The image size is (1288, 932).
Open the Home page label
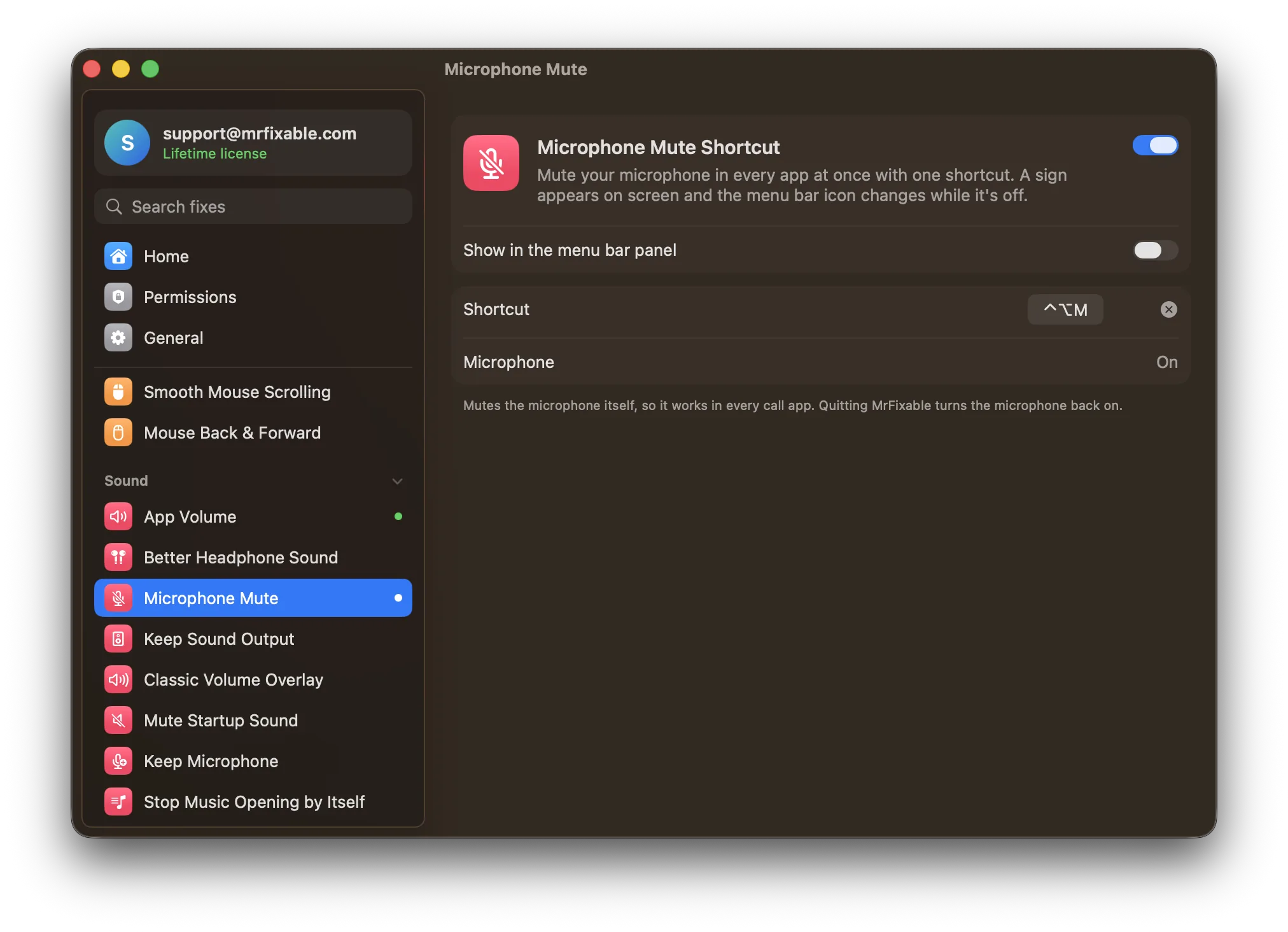coord(166,257)
